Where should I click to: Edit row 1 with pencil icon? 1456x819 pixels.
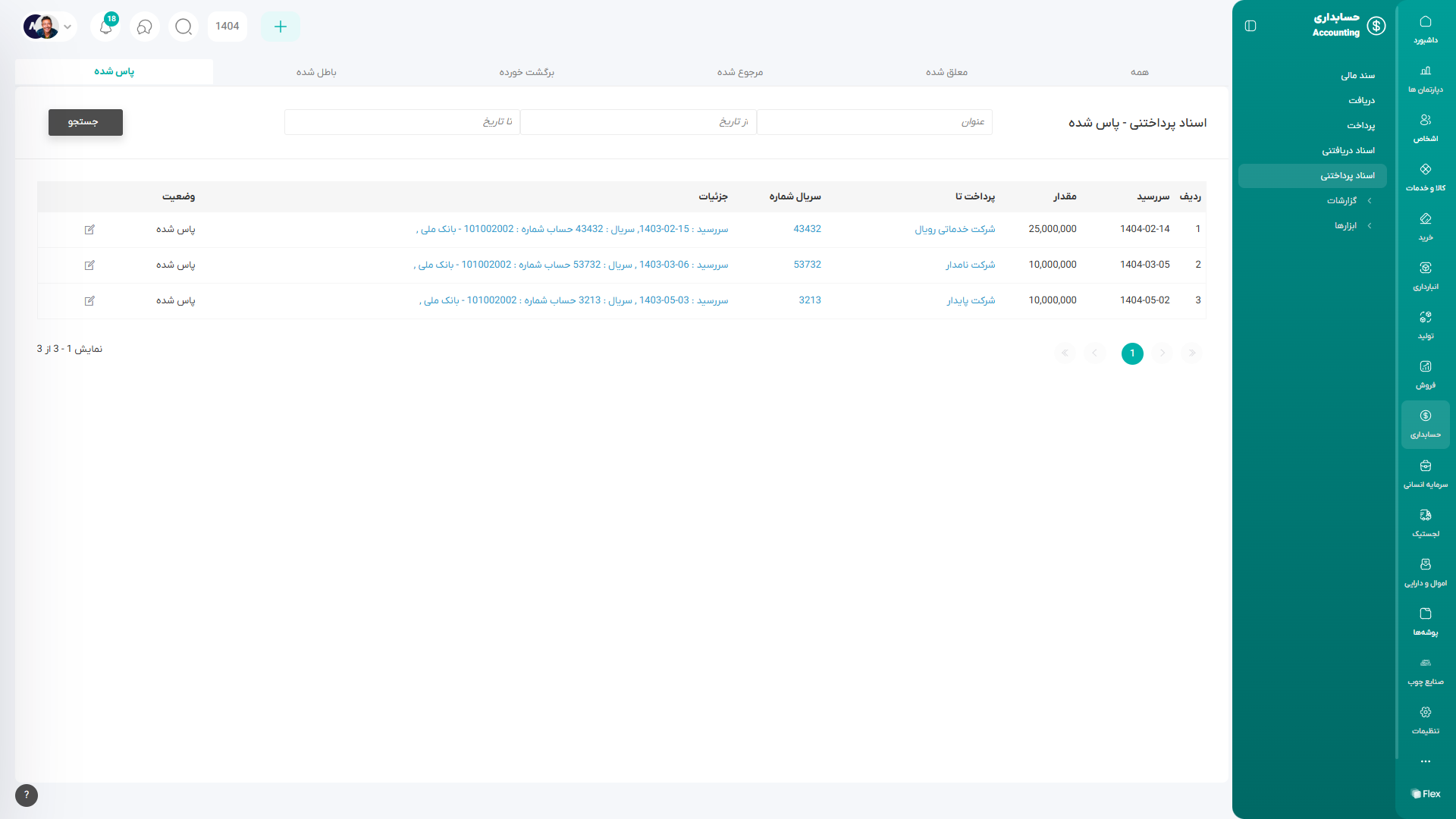tap(89, 229)
